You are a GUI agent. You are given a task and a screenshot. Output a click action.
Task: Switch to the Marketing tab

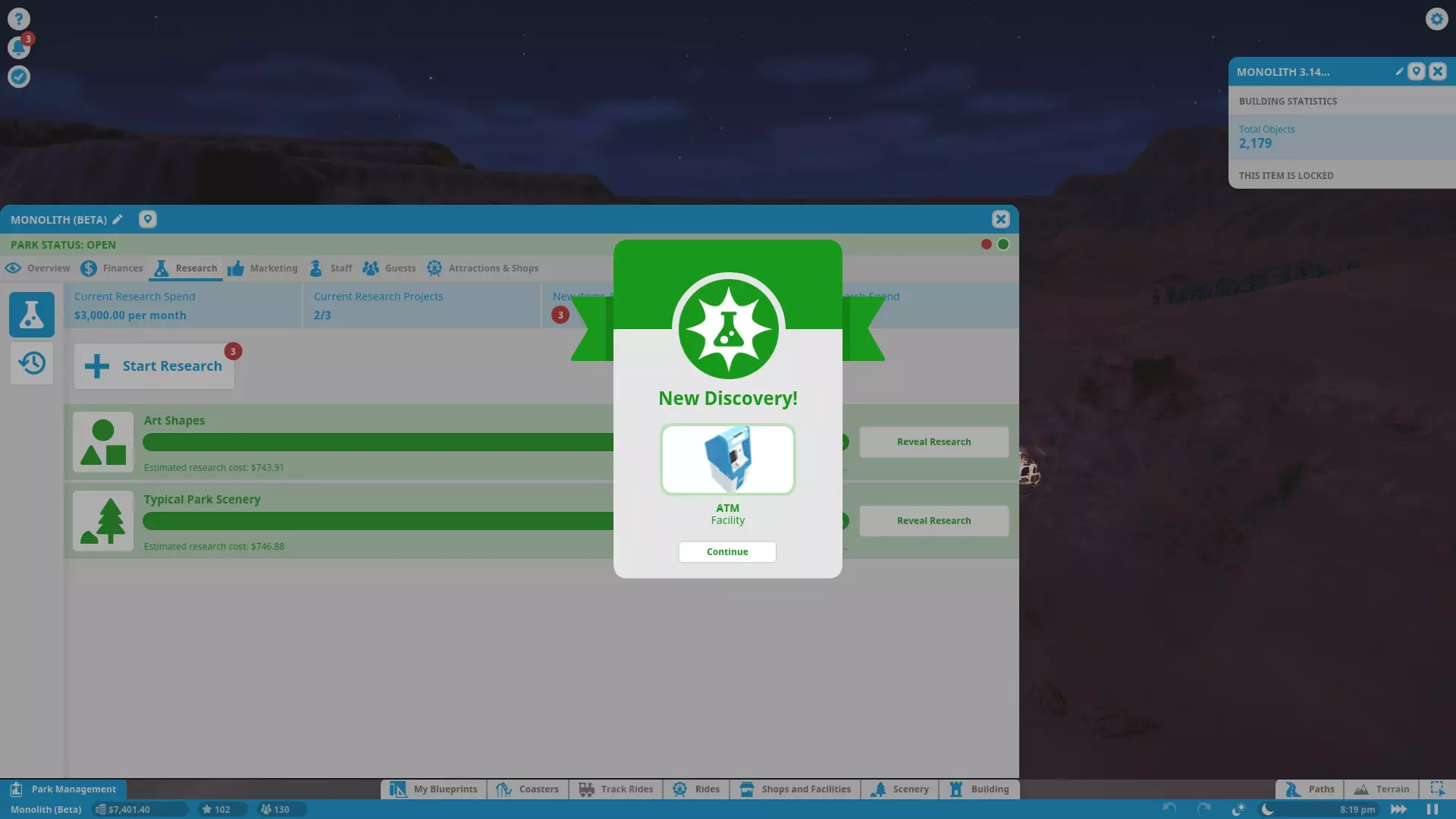point(262,268)
